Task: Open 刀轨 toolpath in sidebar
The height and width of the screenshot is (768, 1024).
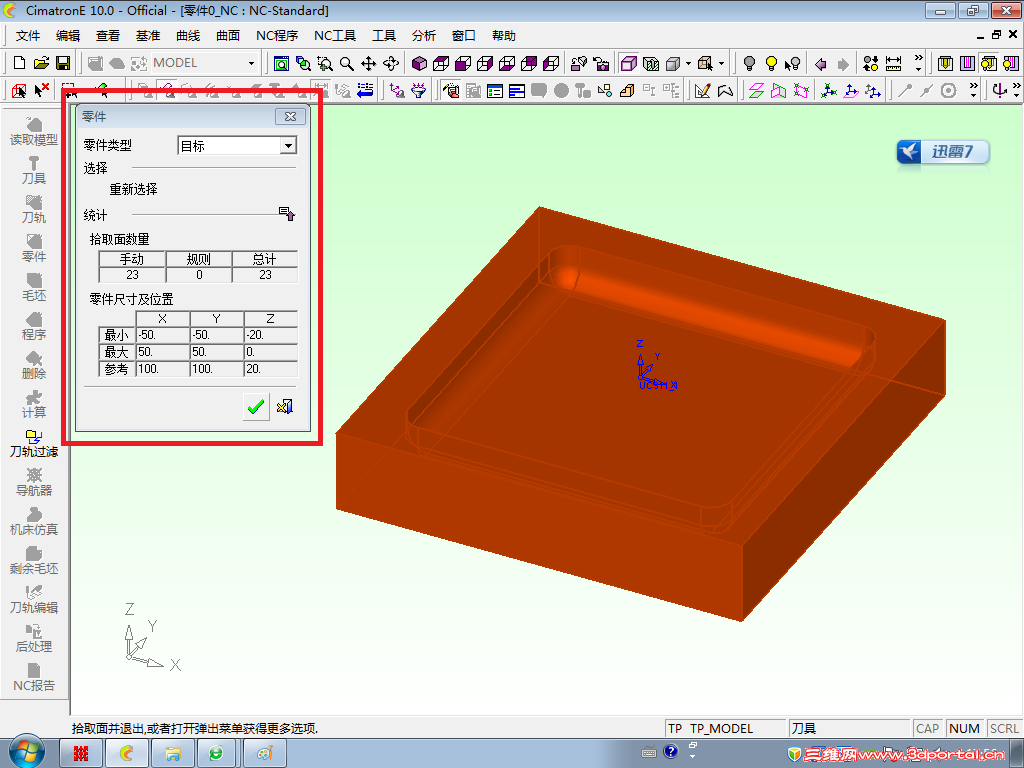Action: 34,210
